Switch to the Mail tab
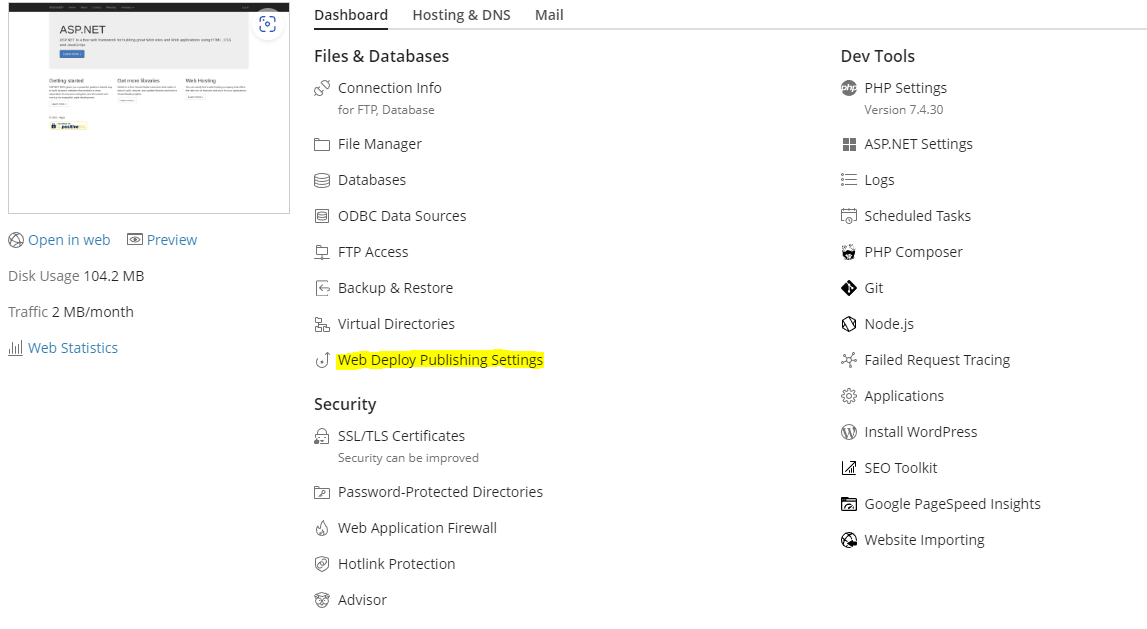 549,15
